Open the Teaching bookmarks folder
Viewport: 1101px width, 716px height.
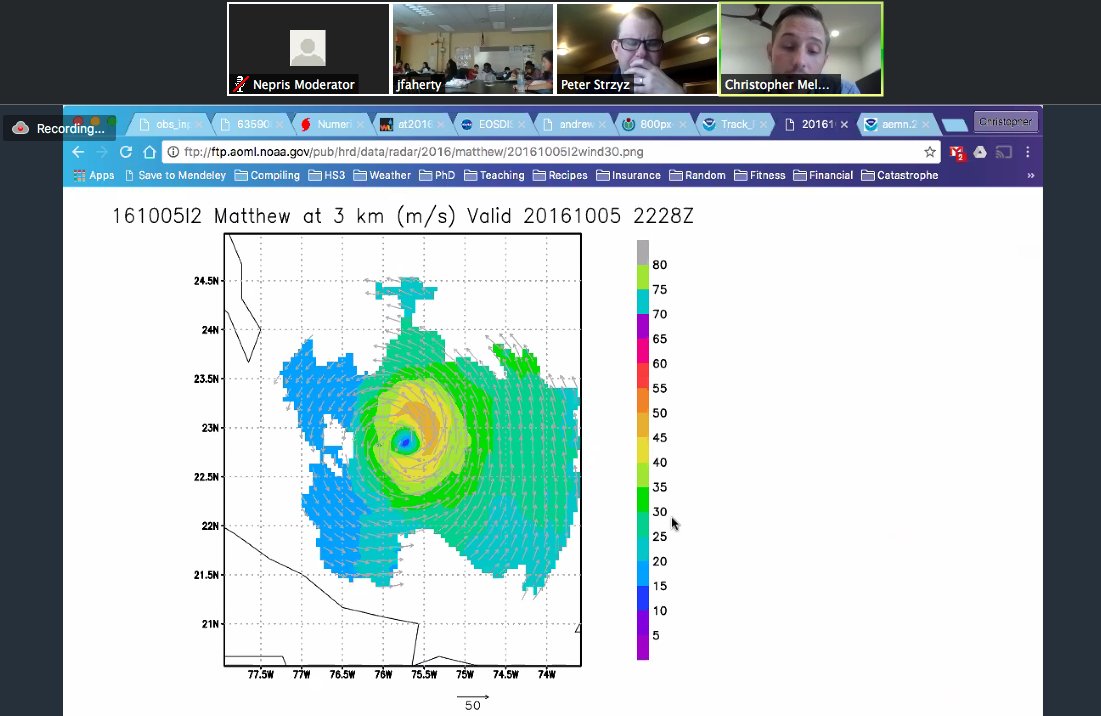pyautogui.click(x=494, y=175)
